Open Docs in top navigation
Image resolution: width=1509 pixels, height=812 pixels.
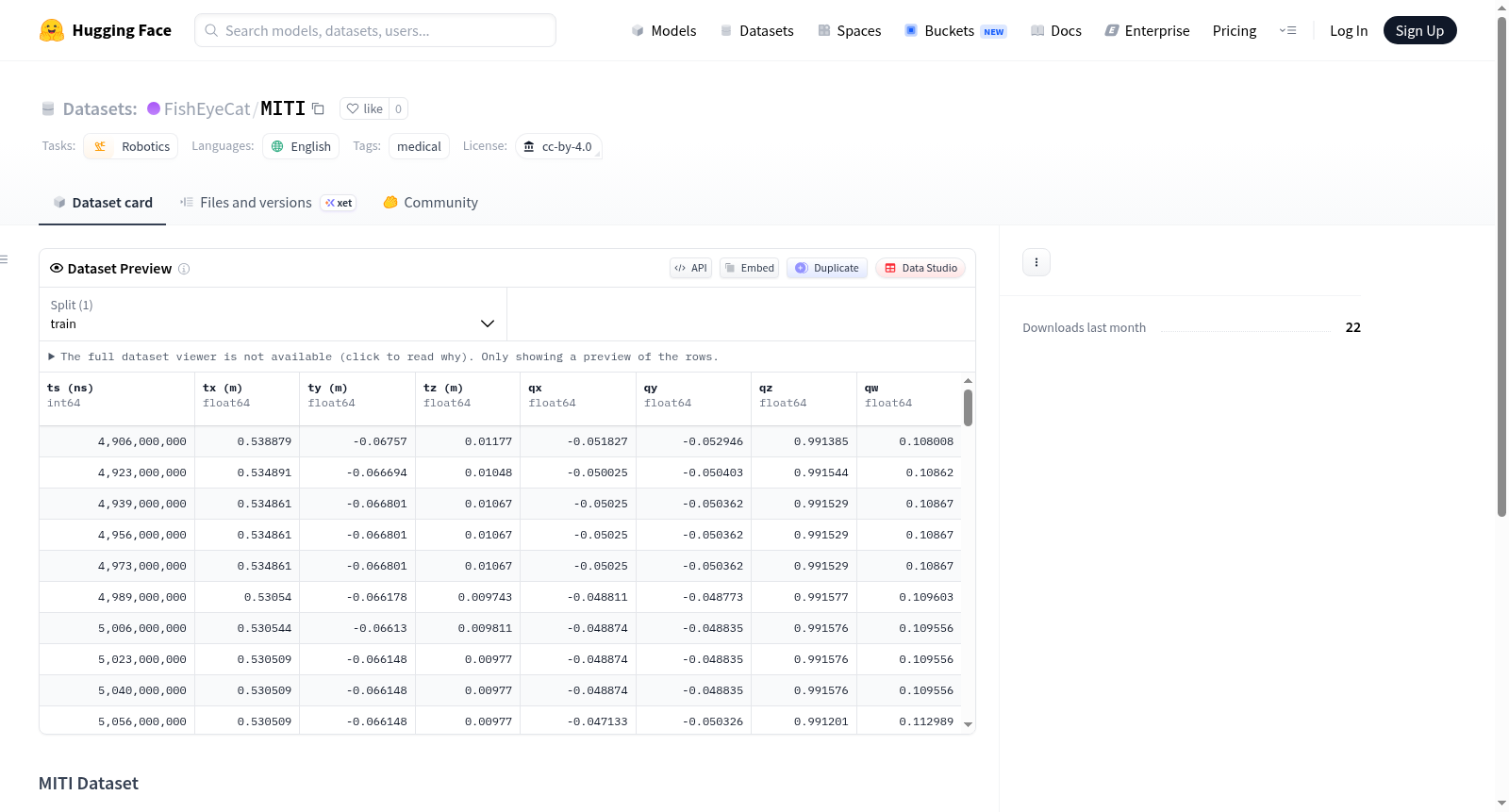click(1056, 30)
